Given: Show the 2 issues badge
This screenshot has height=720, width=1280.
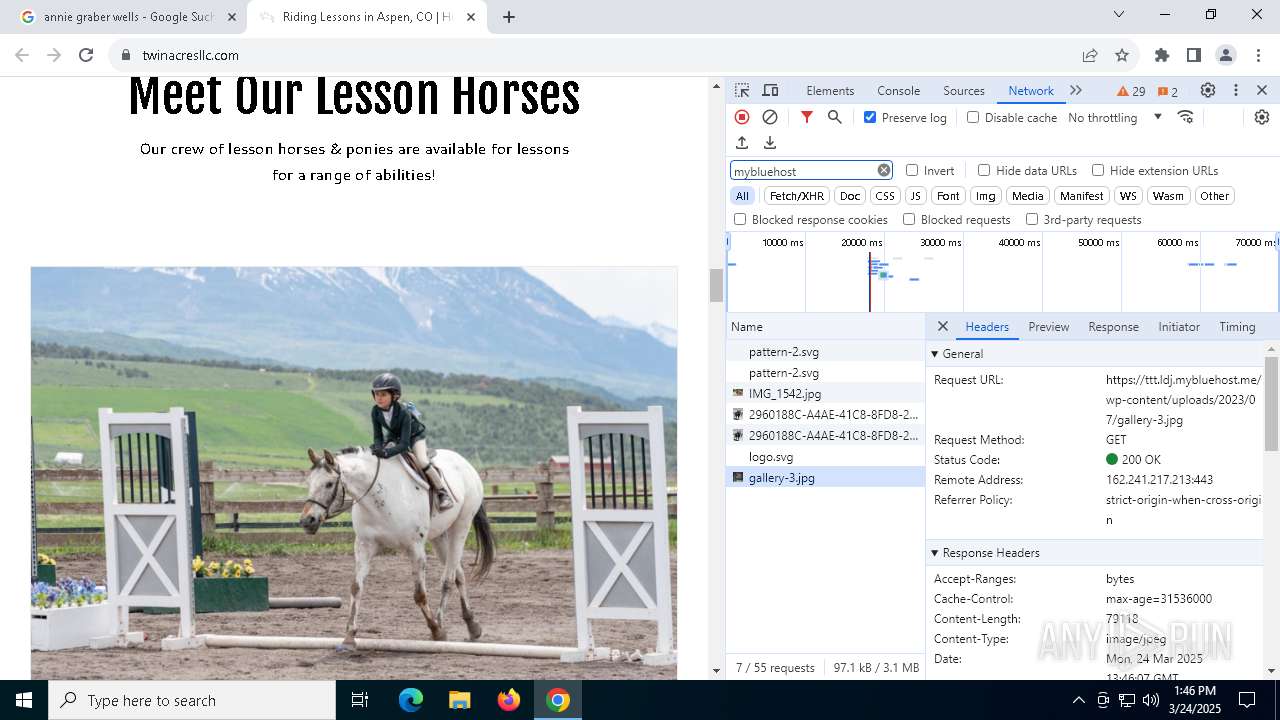Looking at the screenshot, I should 1167,91.
